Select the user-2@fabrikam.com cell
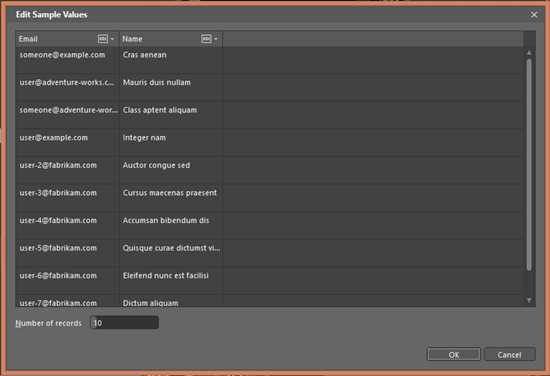 67,170
